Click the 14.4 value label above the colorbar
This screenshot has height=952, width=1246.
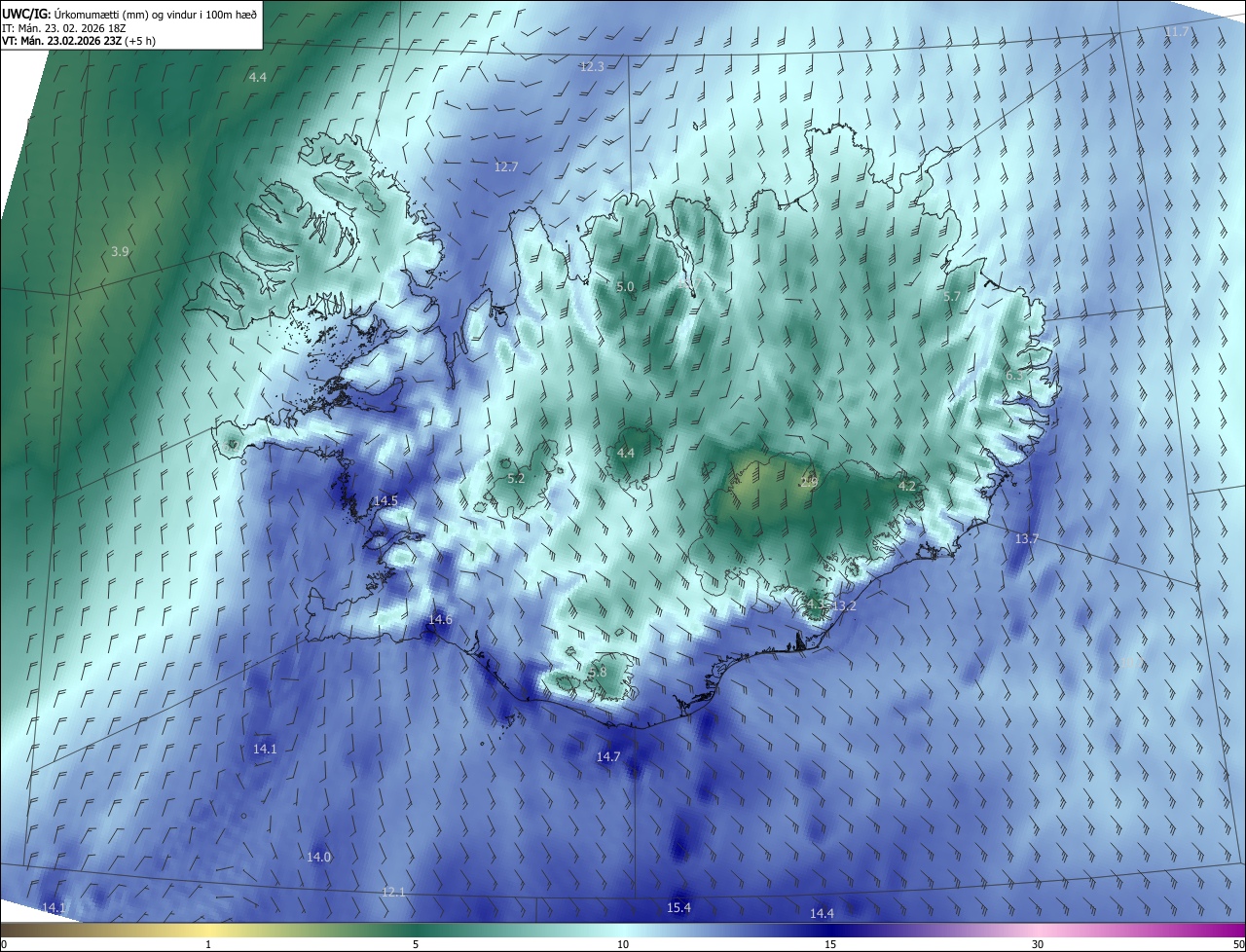tap(823, 914)
